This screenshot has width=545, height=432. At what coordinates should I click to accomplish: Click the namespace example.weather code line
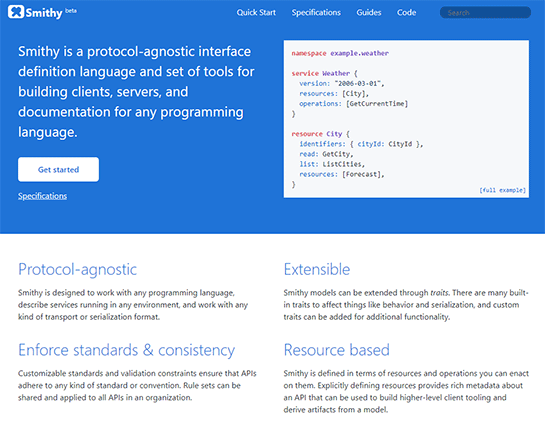click(x=340, y=53)
